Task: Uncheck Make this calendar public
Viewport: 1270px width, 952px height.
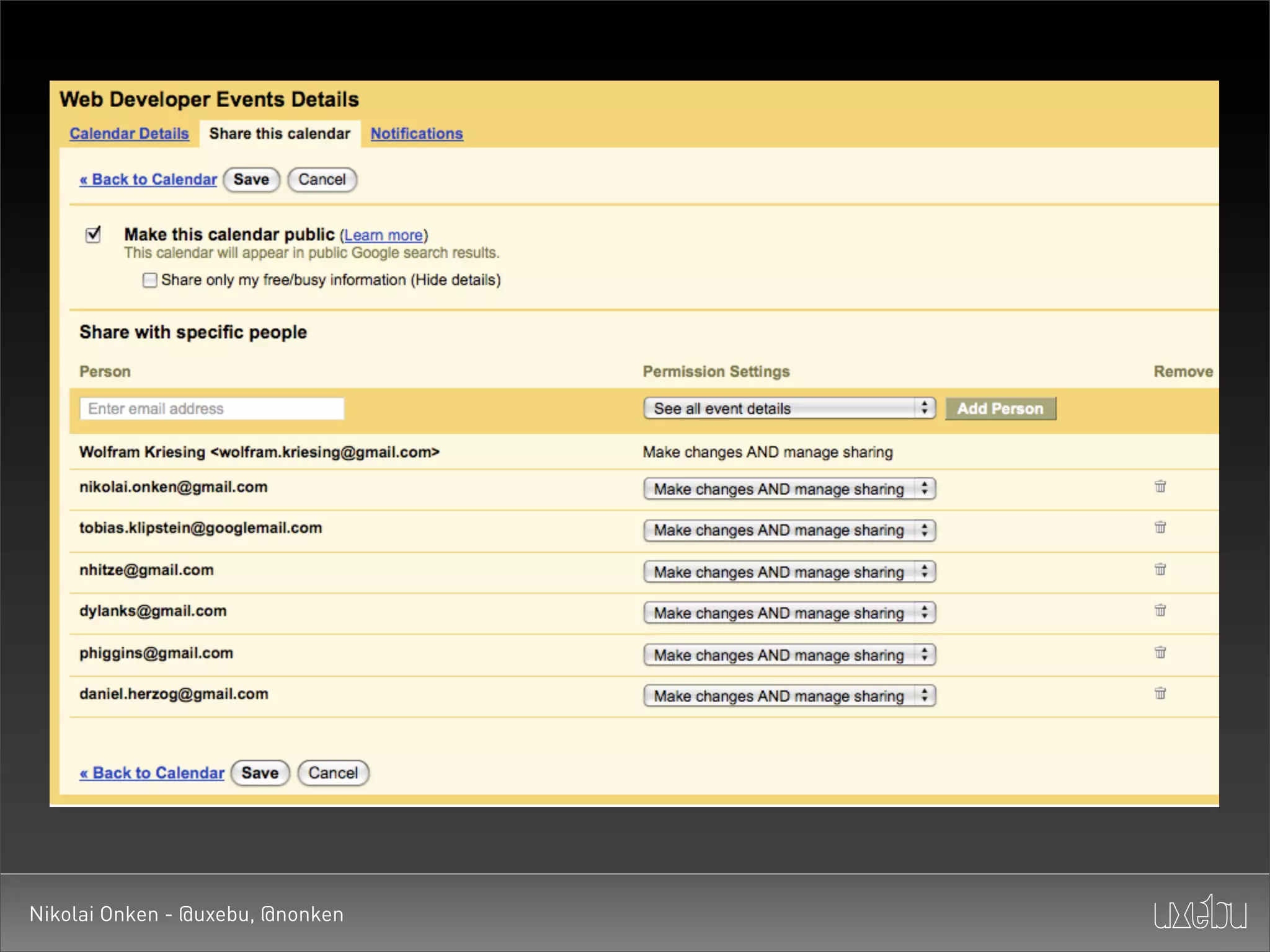Action: coord(93,235)
